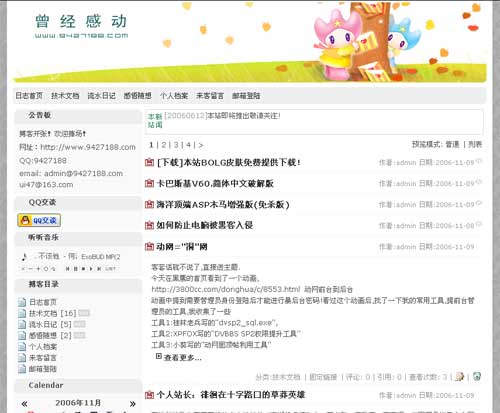This screenshot has height=413, width=500.
Task: Stop the music player
Action: pyautogui.click(x=83, y=269)
